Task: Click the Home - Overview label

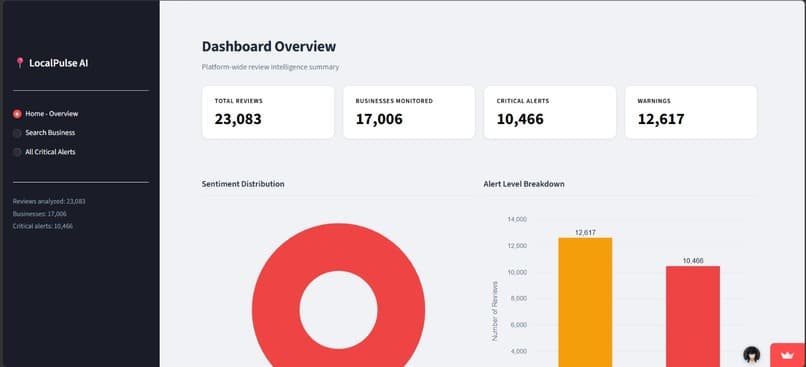Action: tap(52, 114)
